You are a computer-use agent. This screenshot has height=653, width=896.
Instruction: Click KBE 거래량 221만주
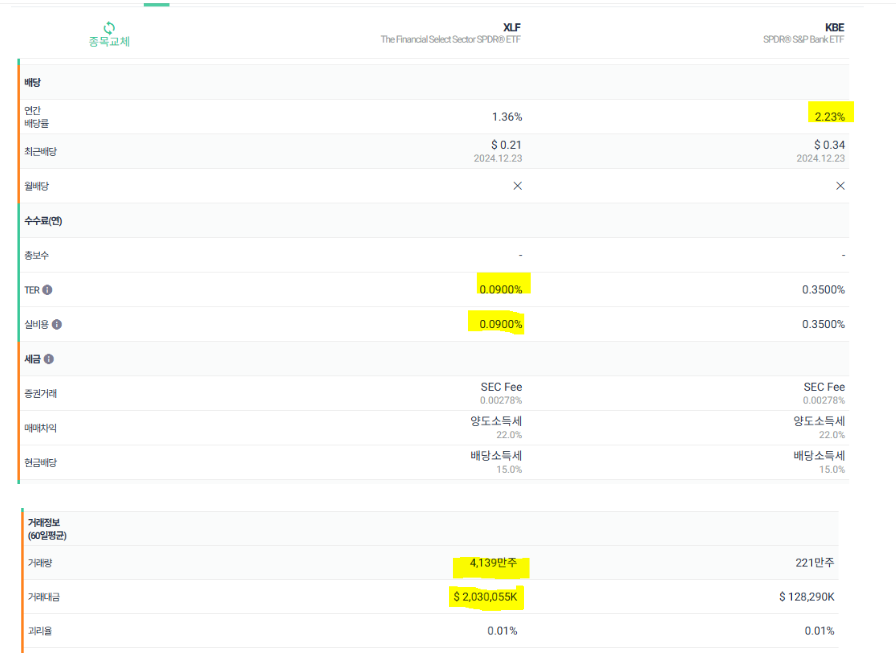[x=815, y=563]
